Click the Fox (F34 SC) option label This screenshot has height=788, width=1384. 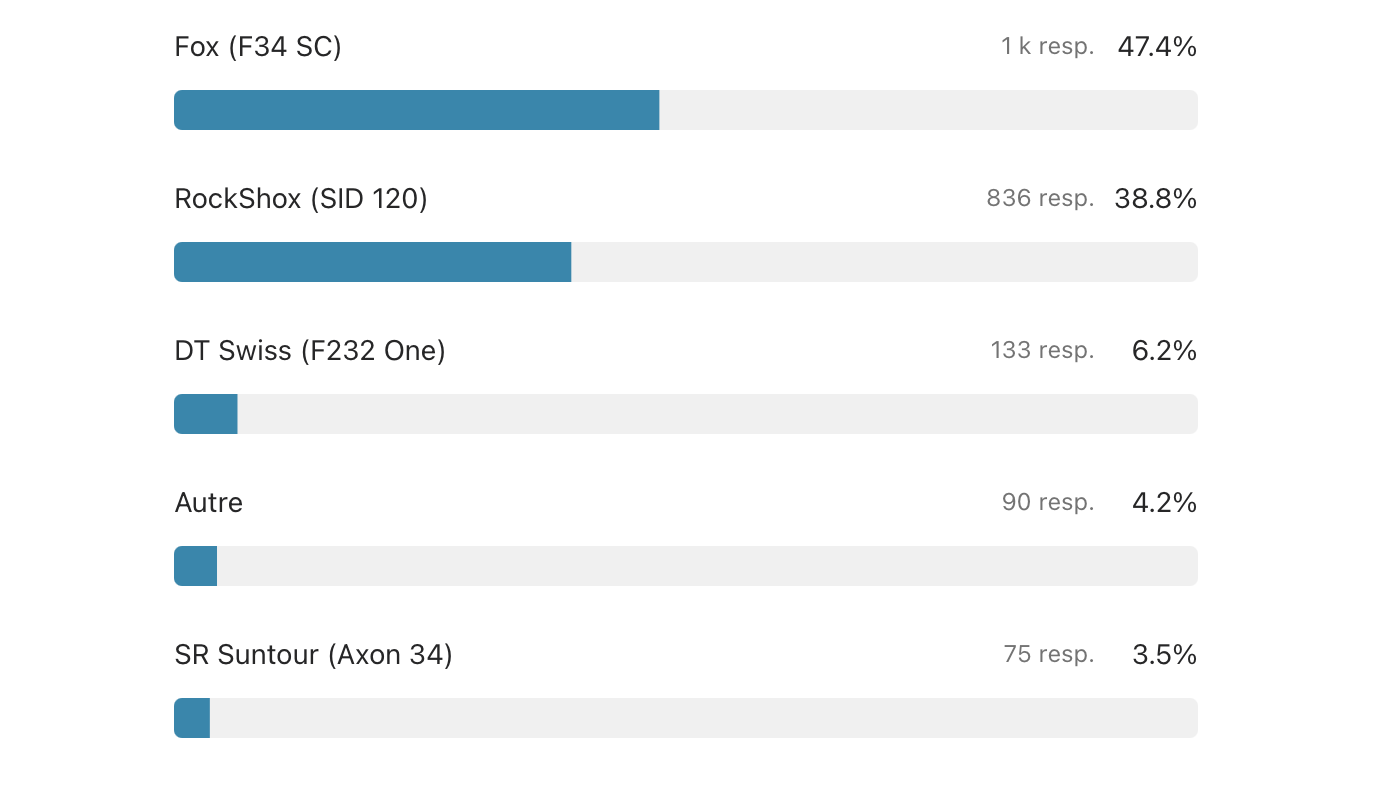click(258, 47)
